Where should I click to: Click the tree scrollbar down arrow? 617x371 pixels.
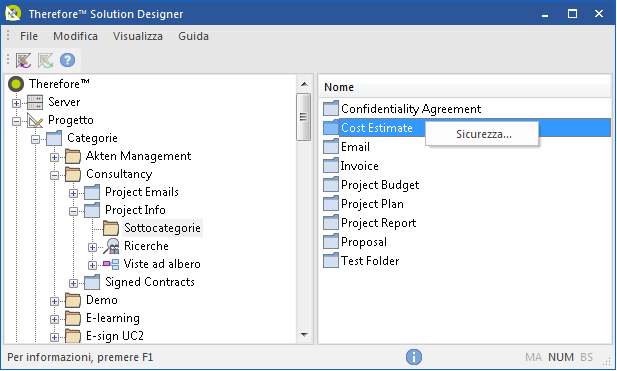304,335
